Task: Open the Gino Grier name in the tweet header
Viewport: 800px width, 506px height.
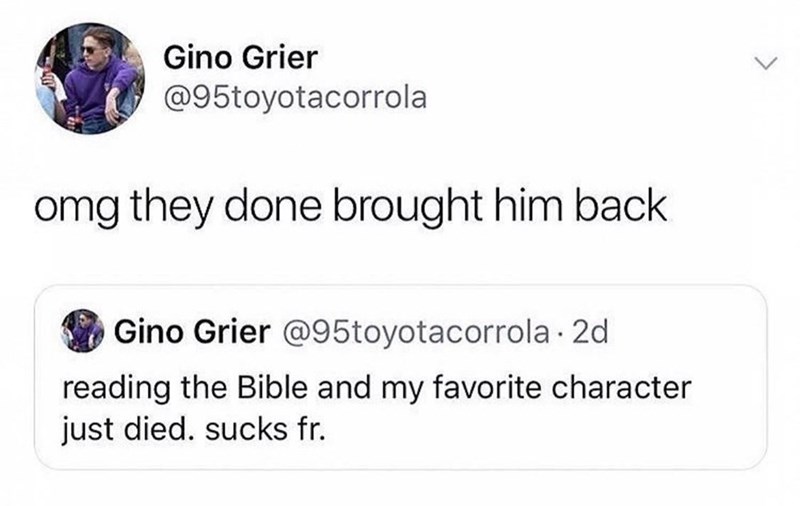Action: 239,59
